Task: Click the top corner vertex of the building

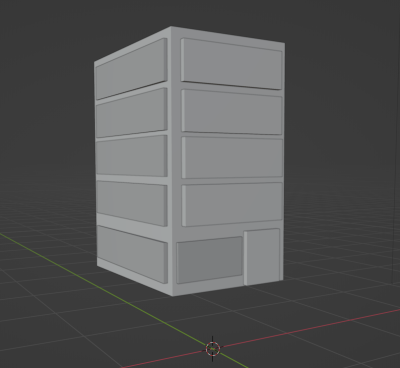Action: pos(171,27)
